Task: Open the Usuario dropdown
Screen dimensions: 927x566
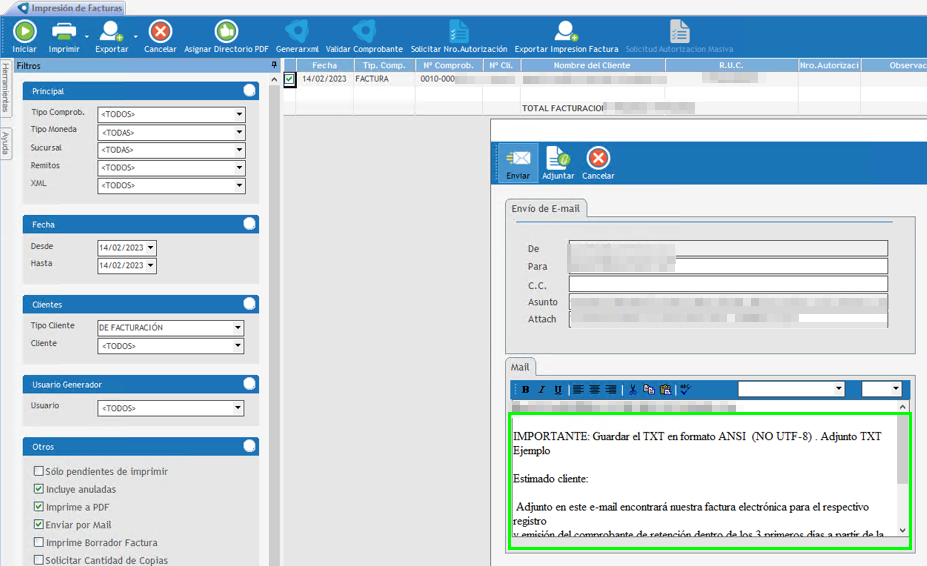Action: (238, 407)
